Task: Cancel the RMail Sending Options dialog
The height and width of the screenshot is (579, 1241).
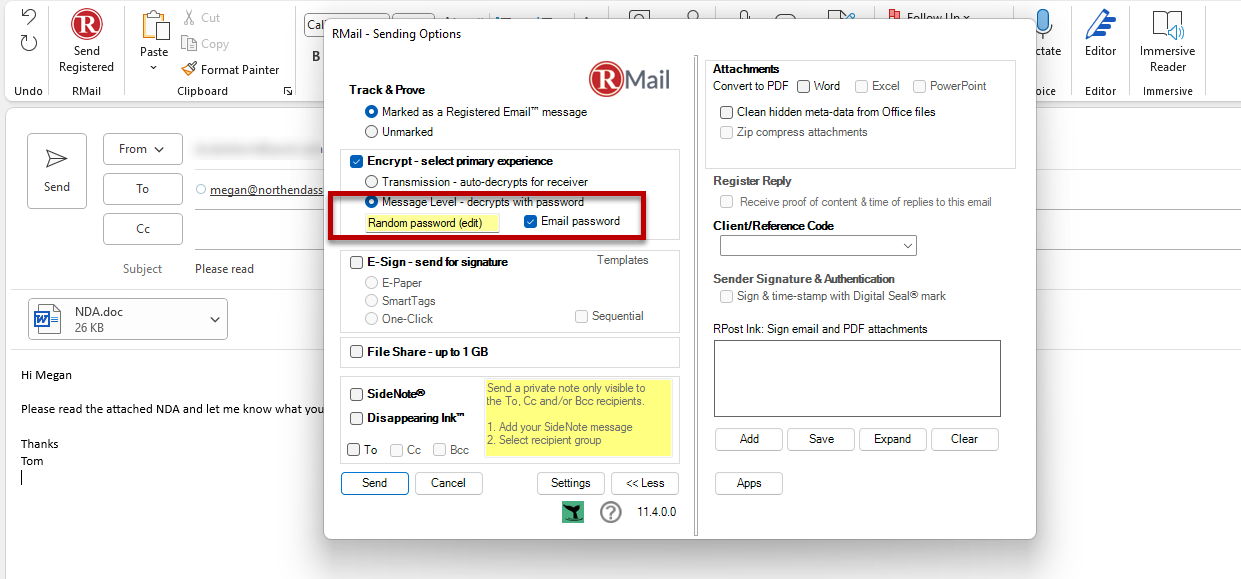Action: point(448,483)
